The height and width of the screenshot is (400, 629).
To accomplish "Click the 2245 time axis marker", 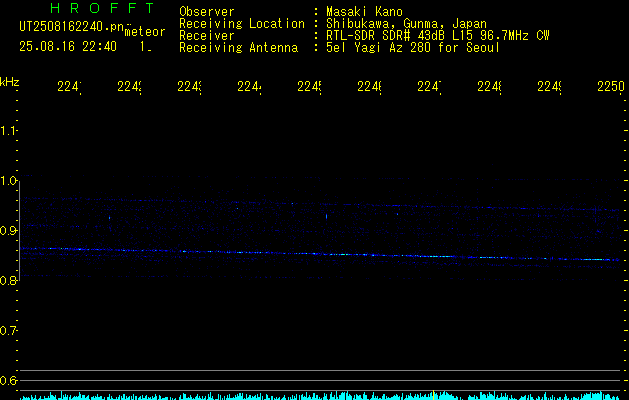I will pyautogui.click(x=309, y=87).
